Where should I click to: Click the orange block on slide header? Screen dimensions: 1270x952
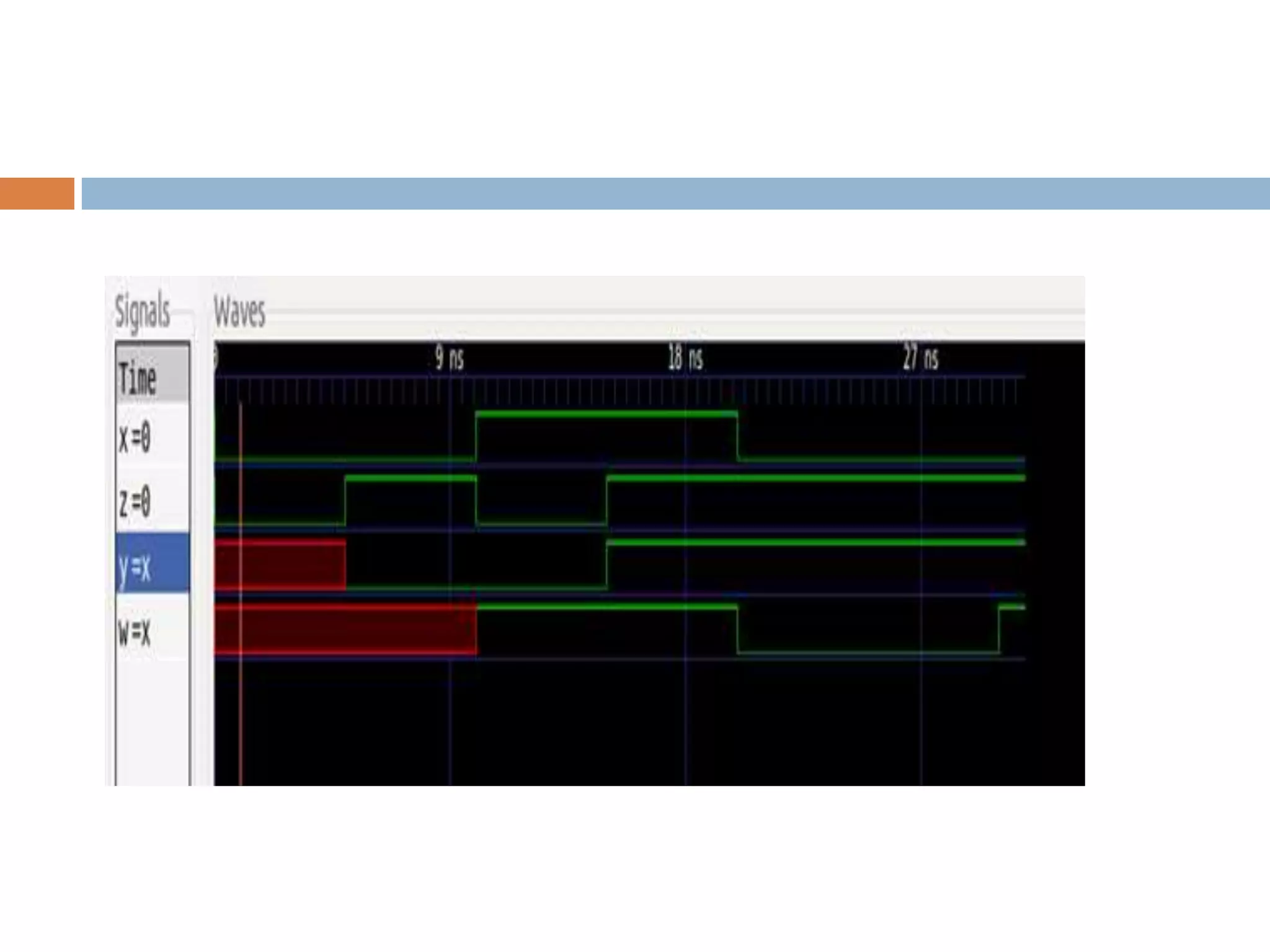[37, 193]
